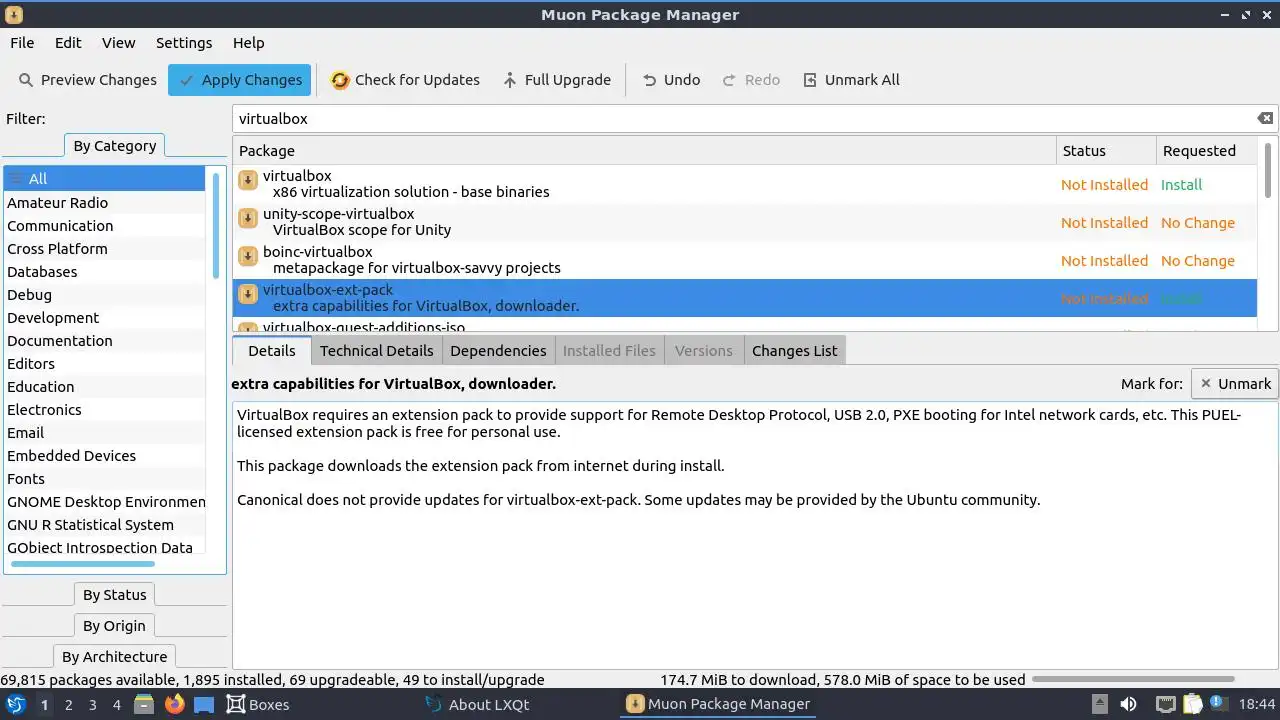Click the package list vertical scrollbar
This screenshot has width=1280, height=720.
pyautogui.click(x=1268, y=170)
